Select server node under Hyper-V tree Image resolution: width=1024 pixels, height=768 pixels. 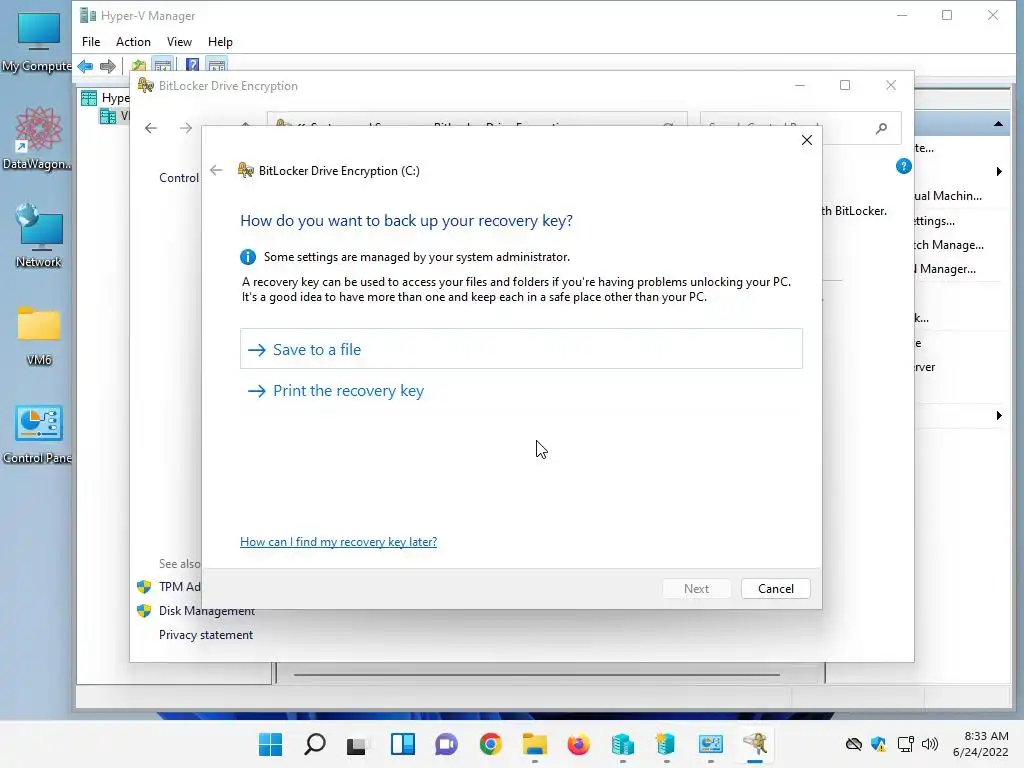click(114, 116)
